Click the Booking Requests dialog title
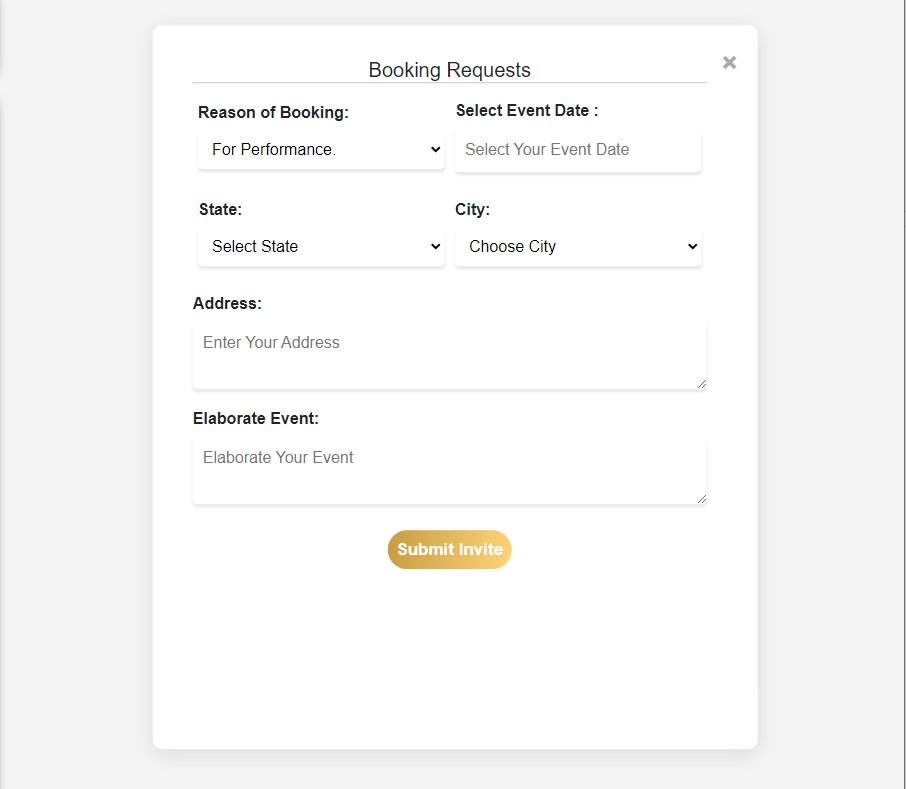 click(x=449, y=70)
